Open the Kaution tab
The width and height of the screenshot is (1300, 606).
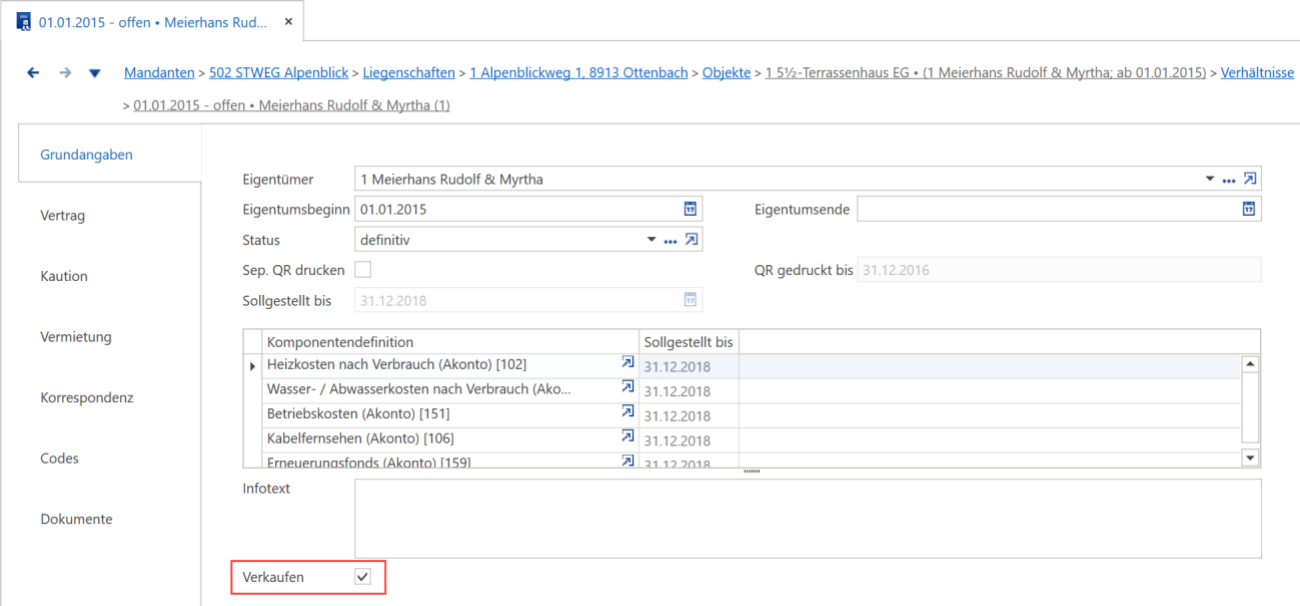coord(64,276)
